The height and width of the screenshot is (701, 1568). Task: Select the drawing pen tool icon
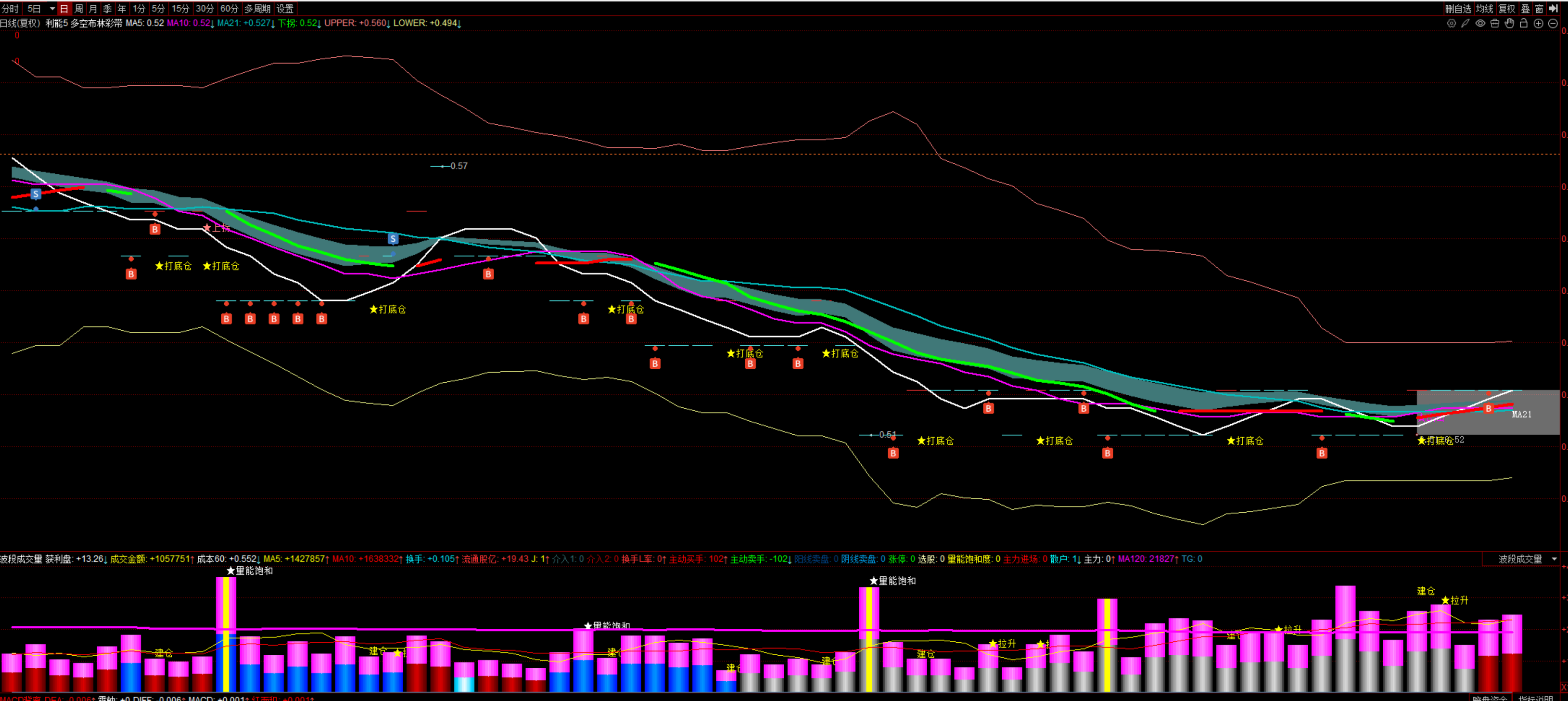click(x=1466, y=23)
